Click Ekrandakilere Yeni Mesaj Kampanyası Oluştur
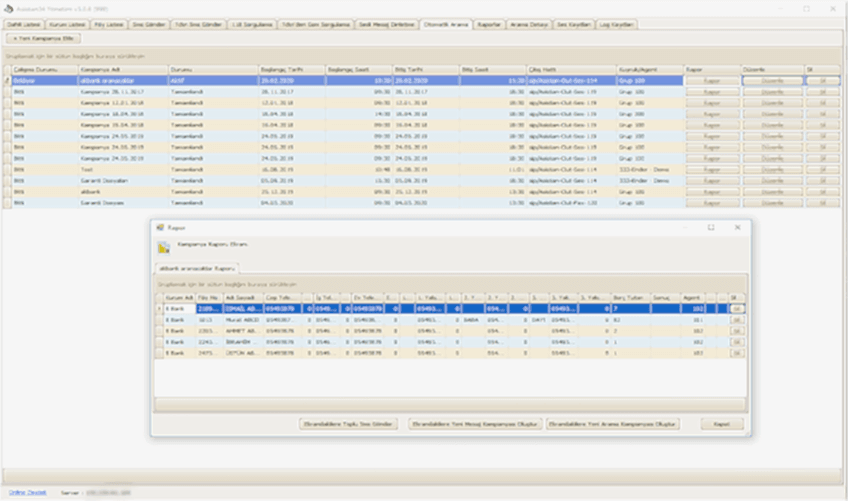848x501 pixels. coord(474,424)
